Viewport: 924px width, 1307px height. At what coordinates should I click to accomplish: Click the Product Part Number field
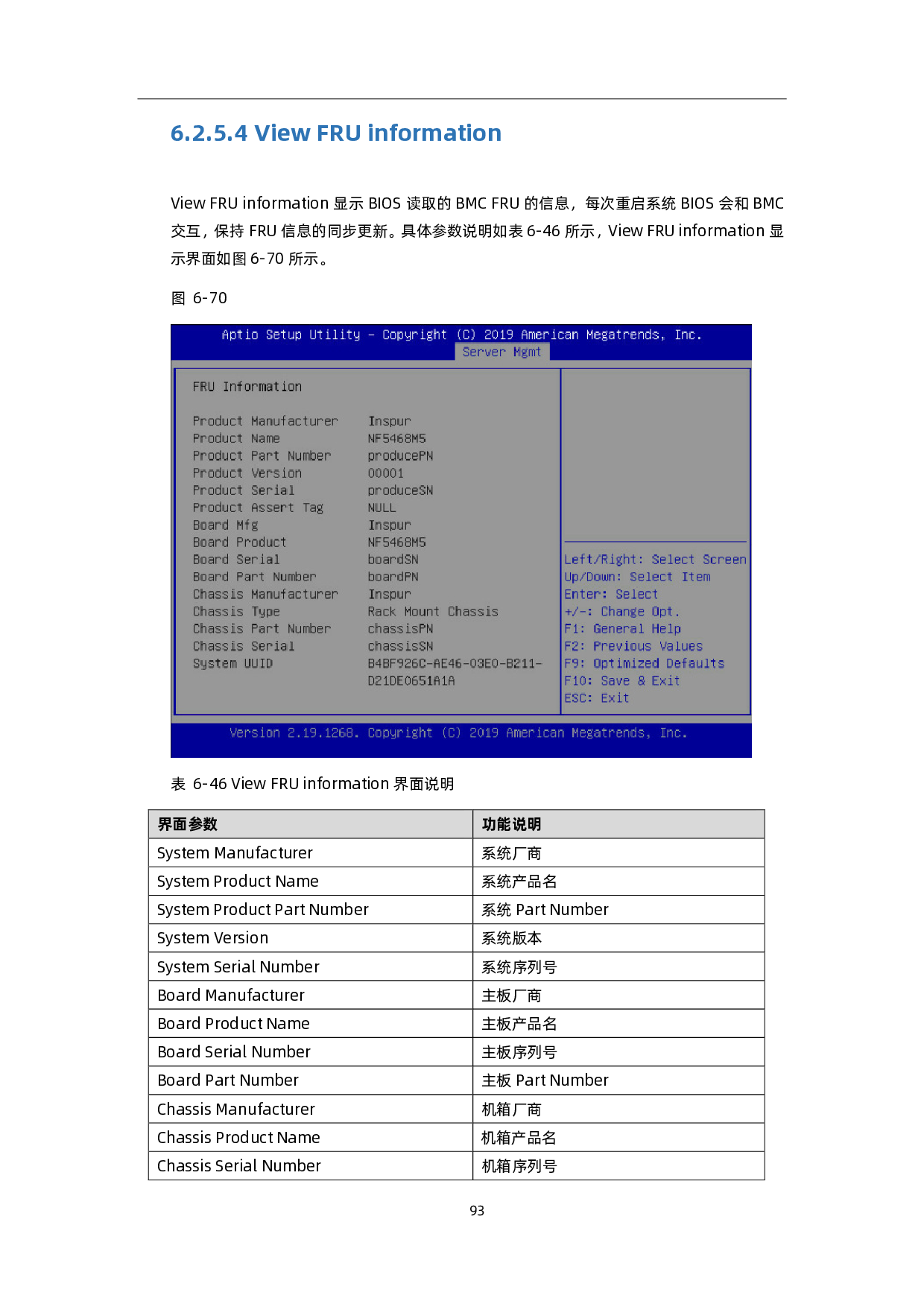click(262, 455)
